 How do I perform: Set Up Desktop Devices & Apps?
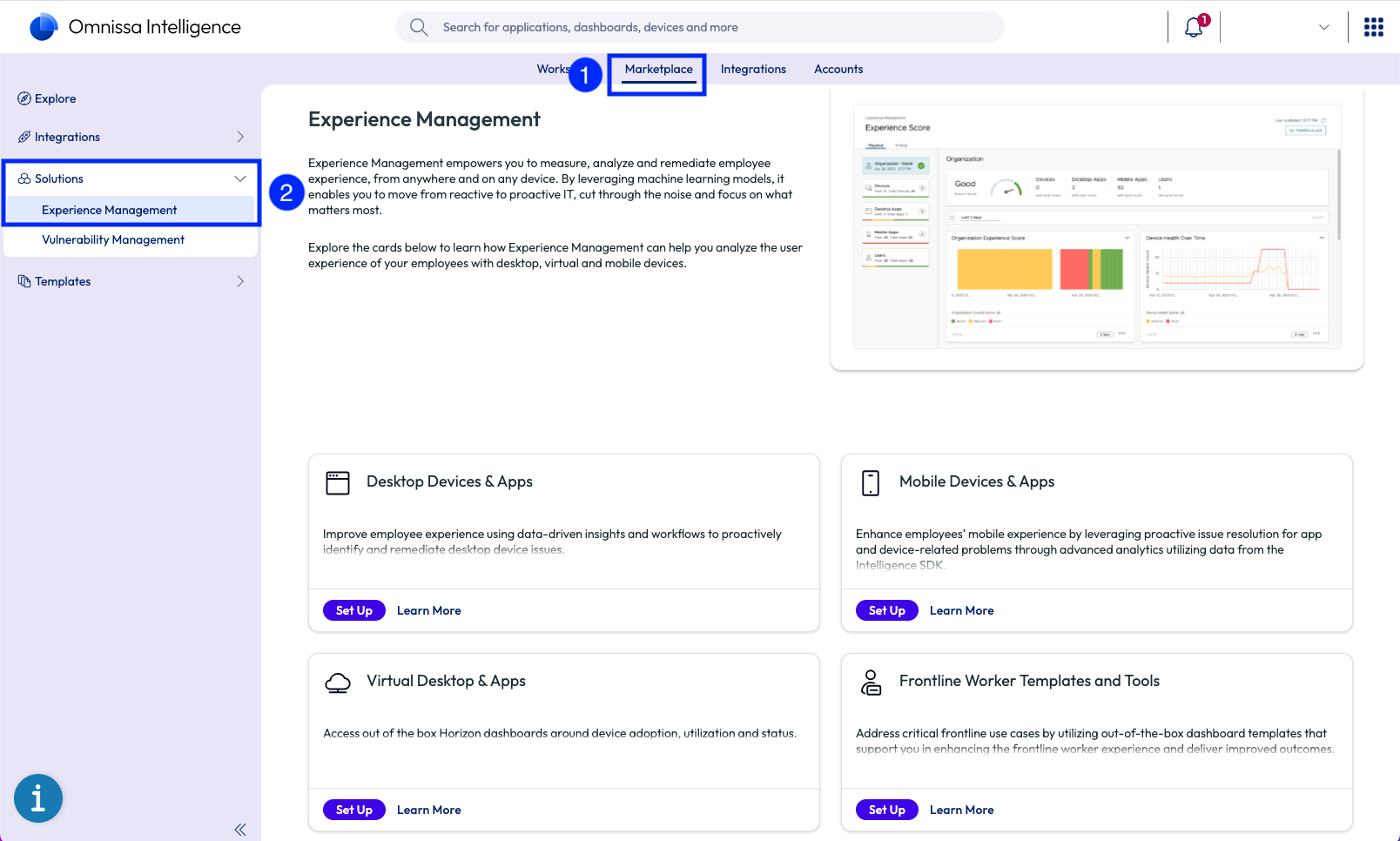pos(354,610)
